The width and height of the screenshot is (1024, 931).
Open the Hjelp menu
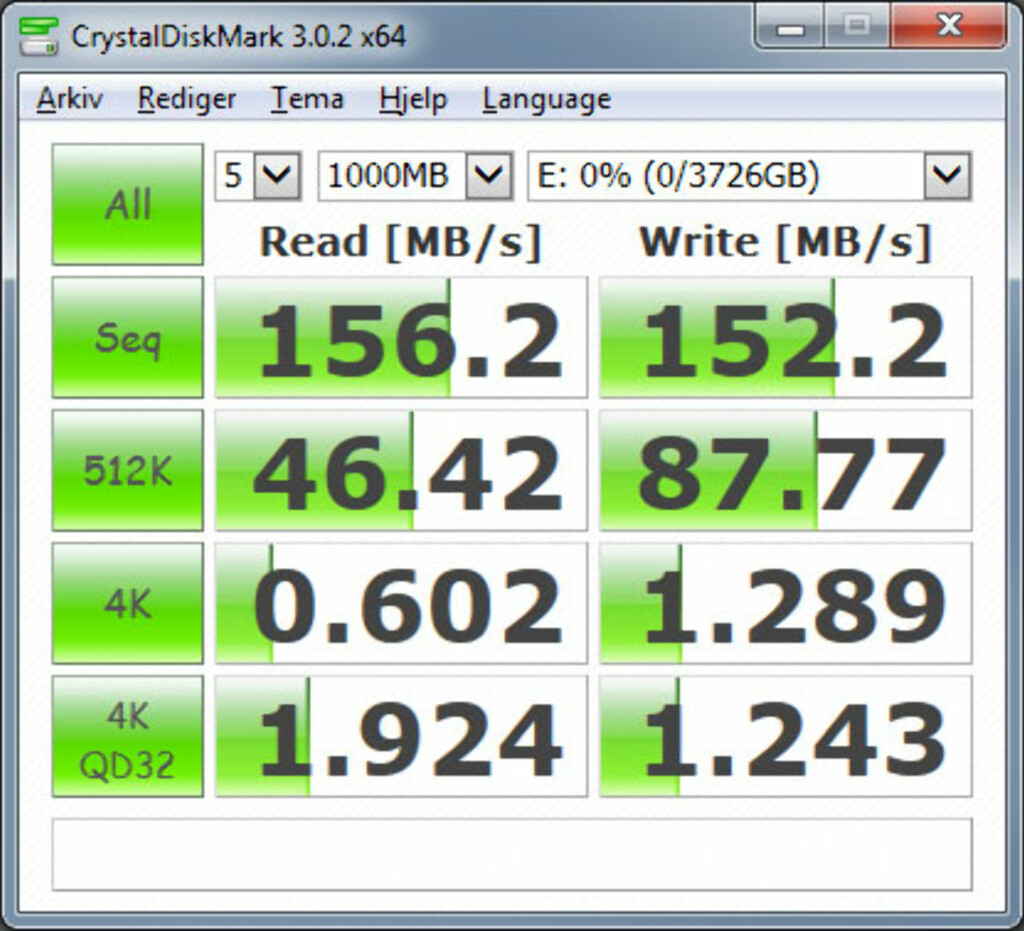[413, 99]
